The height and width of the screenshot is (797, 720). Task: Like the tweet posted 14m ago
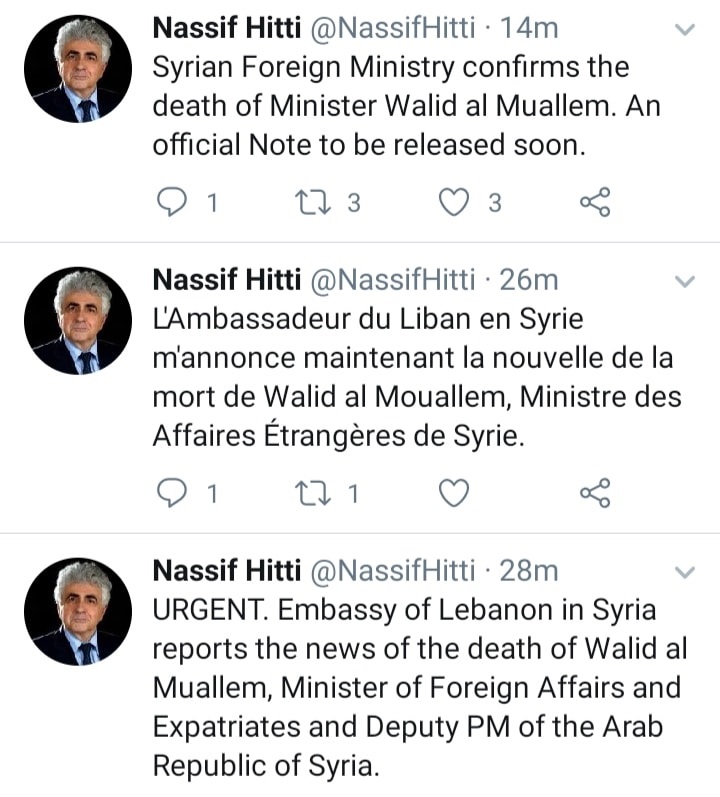(x=455, y=203)
